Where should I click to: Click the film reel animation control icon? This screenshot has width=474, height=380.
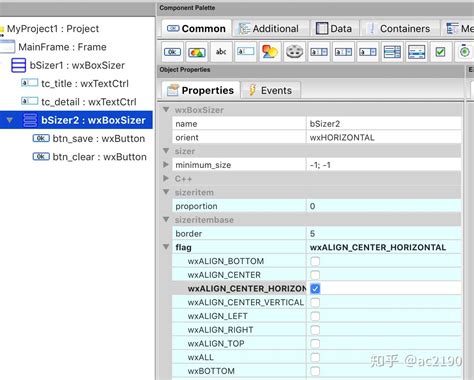294,52
